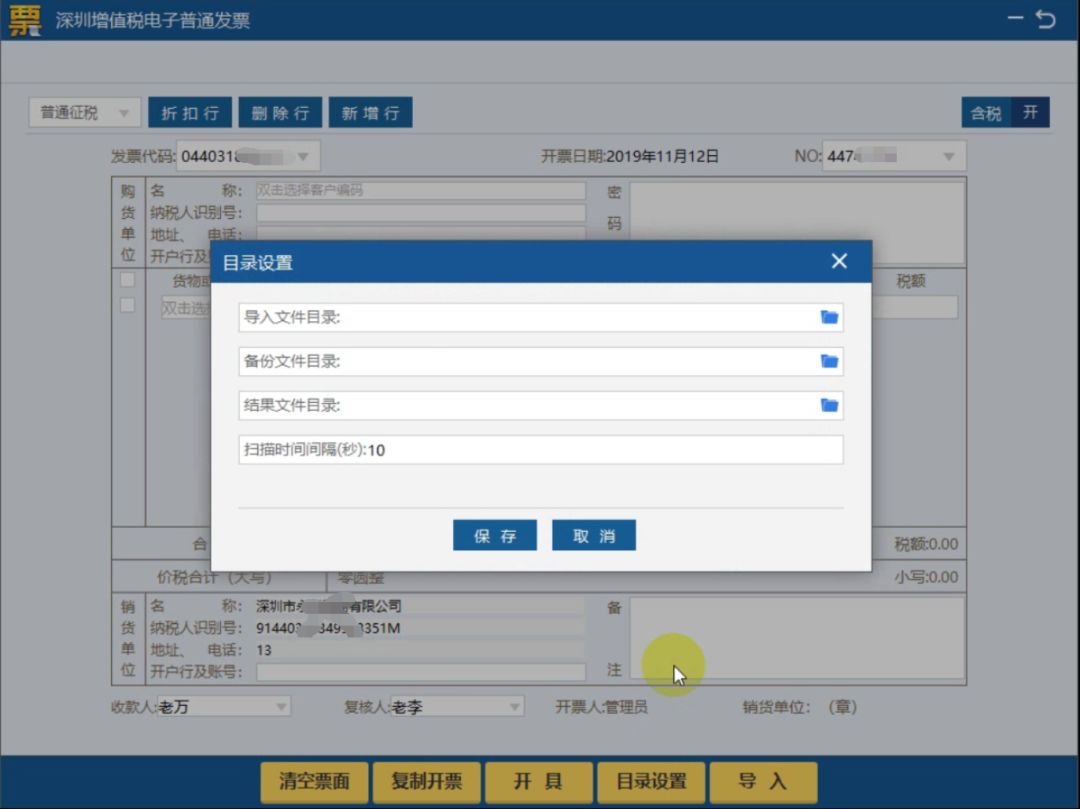Click the 开具 button
Viewport: 1080px width, 809px height.
539,781
